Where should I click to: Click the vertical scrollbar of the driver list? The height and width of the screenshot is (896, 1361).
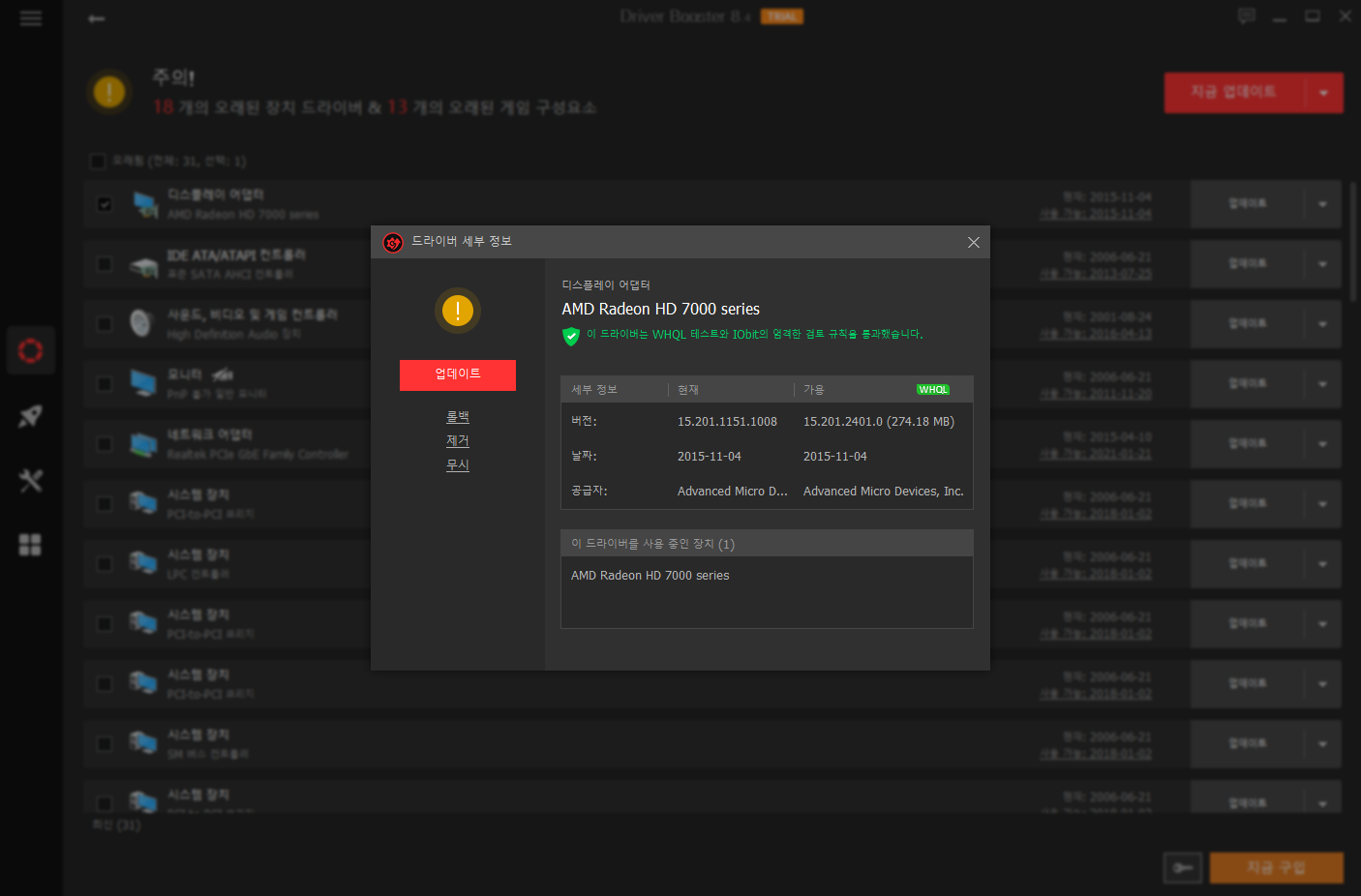point(1353,242)
